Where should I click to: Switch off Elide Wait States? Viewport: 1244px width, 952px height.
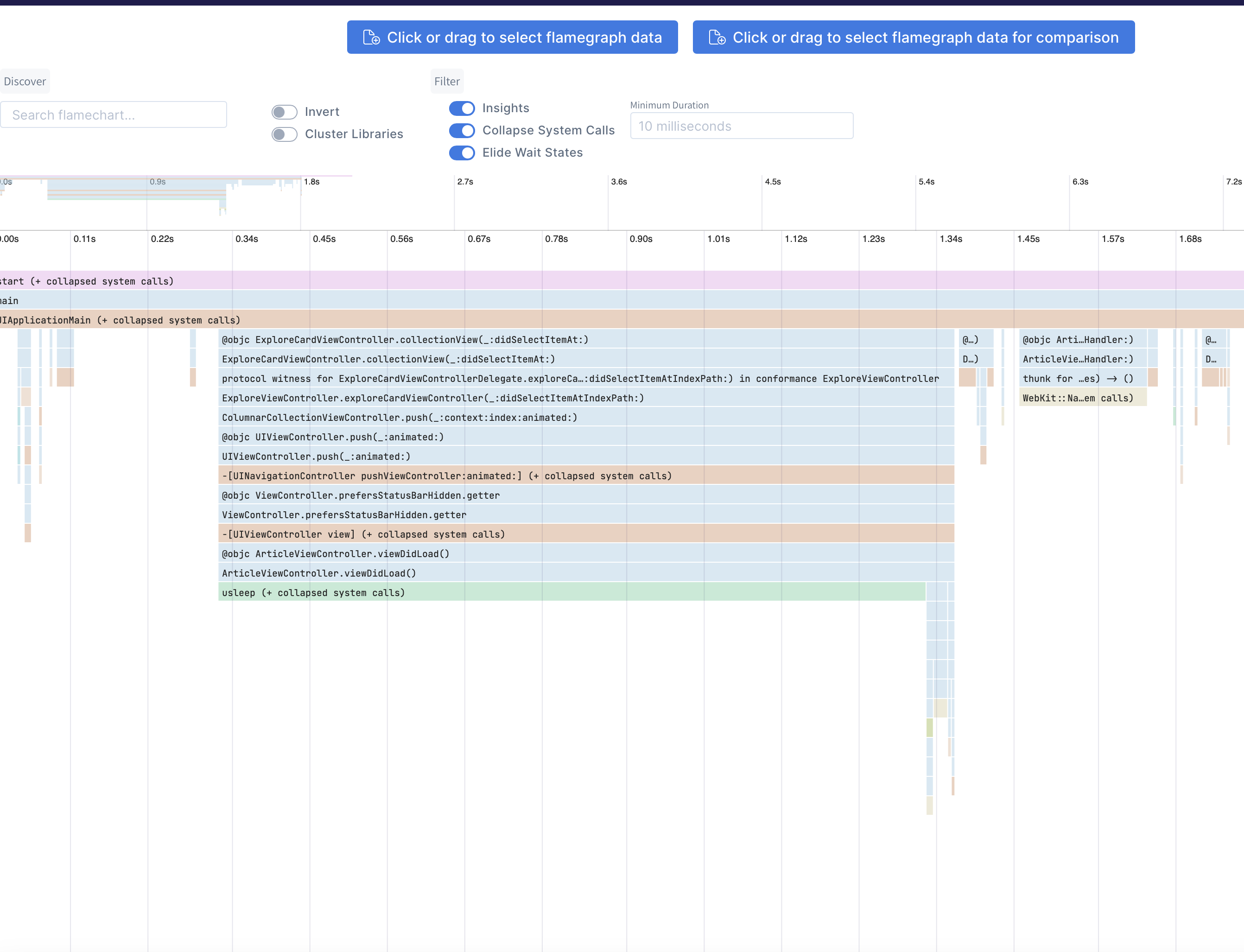click(x=462, y=153)
